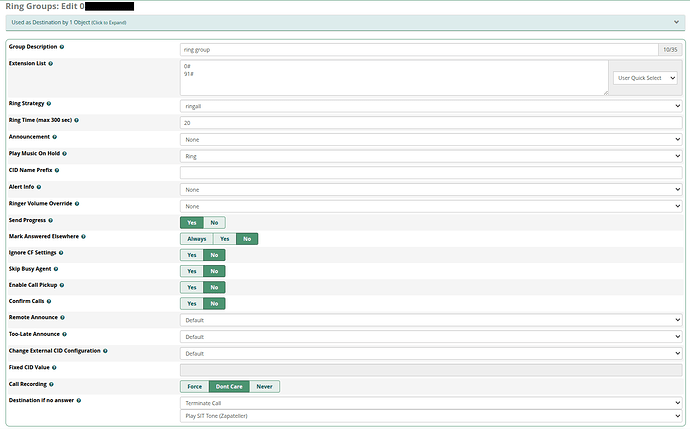Open the Remote Announce dropdown
This screenshot has height=430, width=690.
point(431,320)
